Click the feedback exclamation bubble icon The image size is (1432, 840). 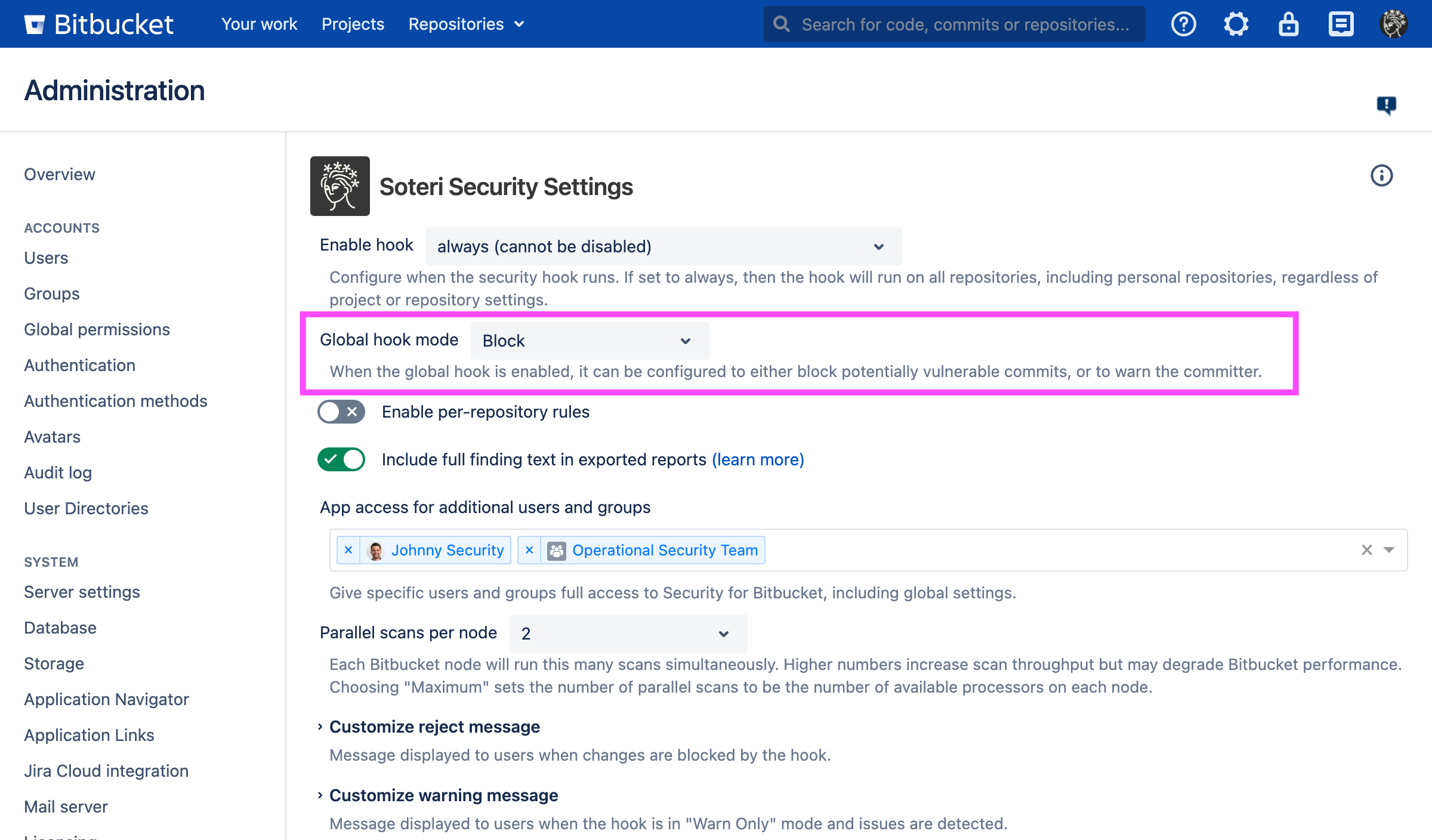(1386, 105)
